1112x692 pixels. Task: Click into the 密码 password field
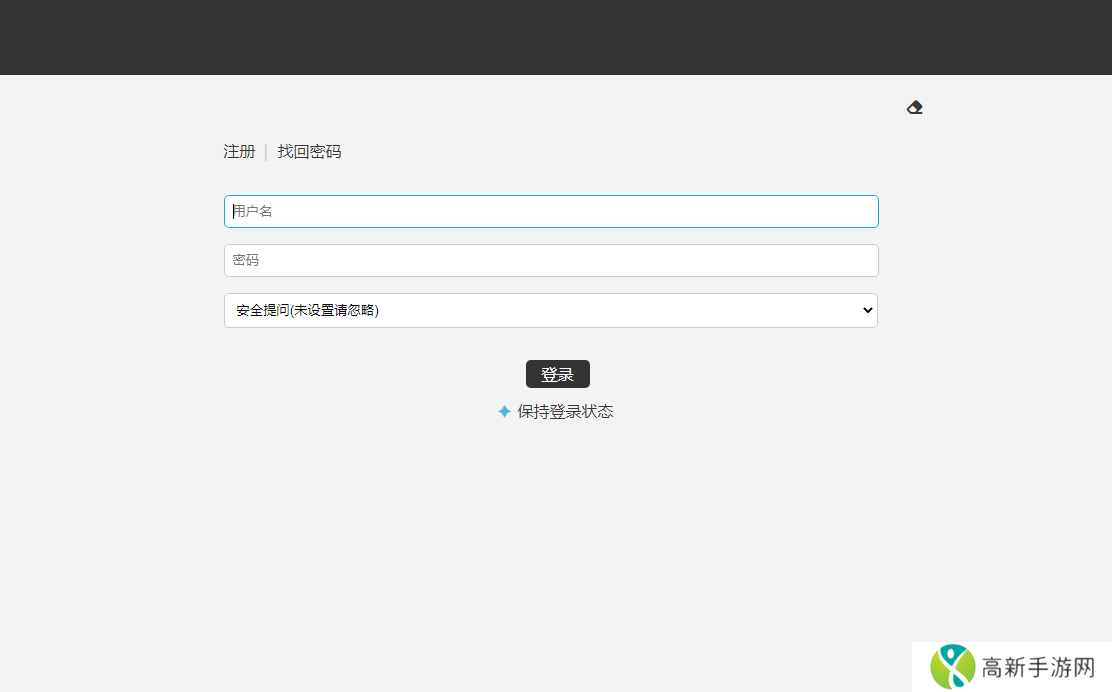550,260
